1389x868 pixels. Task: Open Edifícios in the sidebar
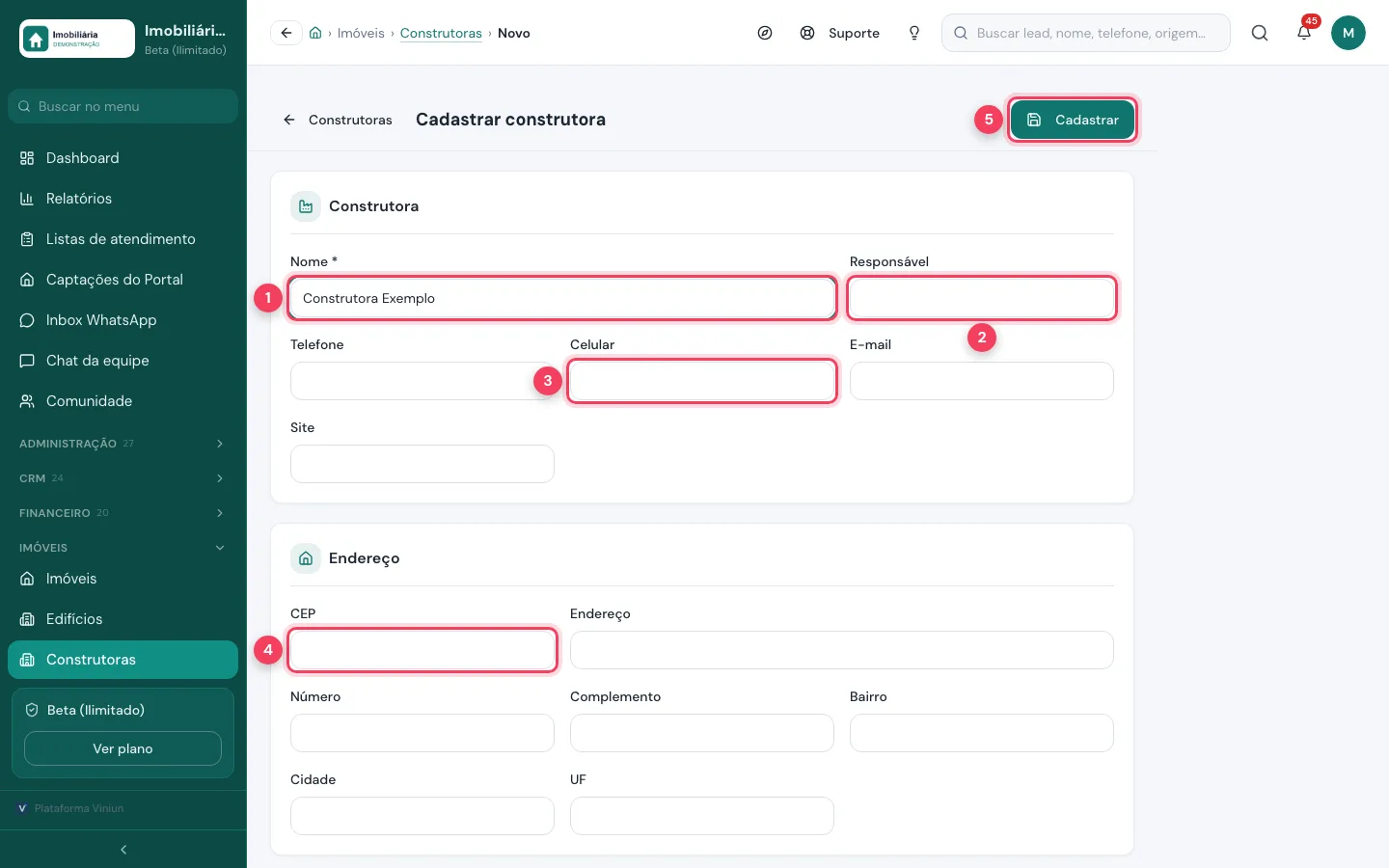(x=123, y=619)
